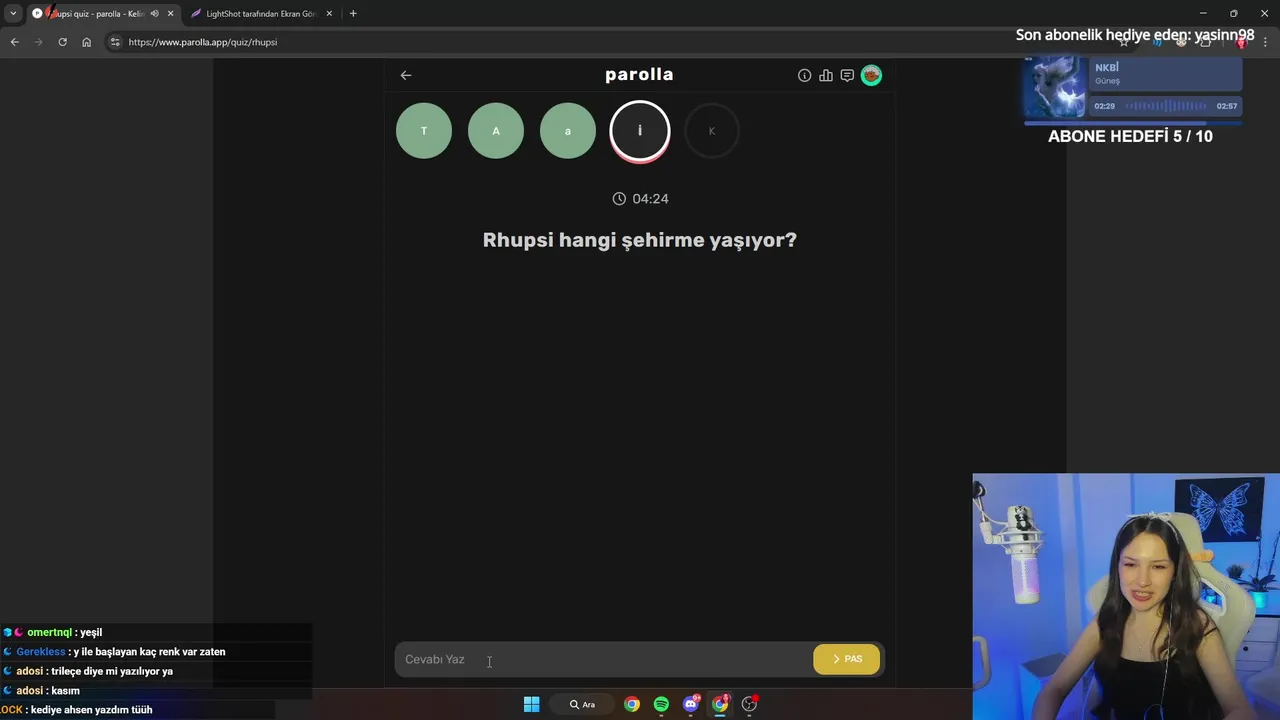Open the Chrome three-dot menu
1280x720 pixels.
click(x=1265, y=42)
